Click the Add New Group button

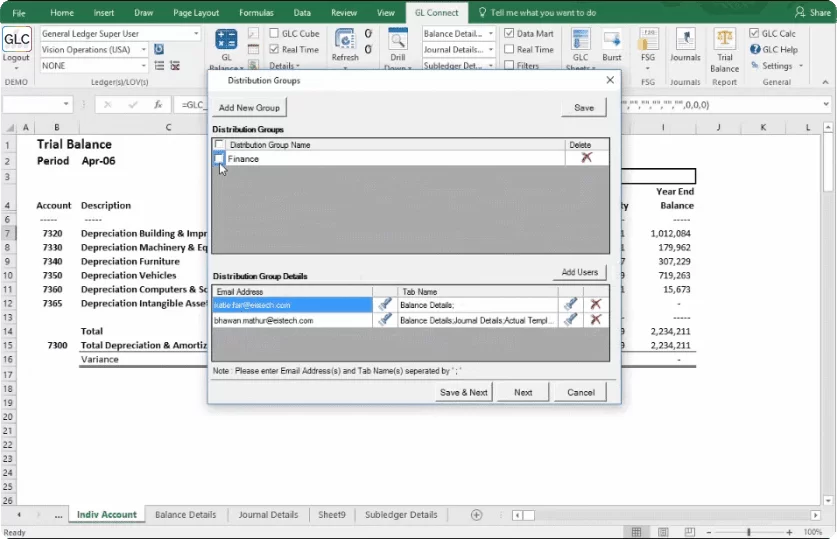[x=250, y=108]
